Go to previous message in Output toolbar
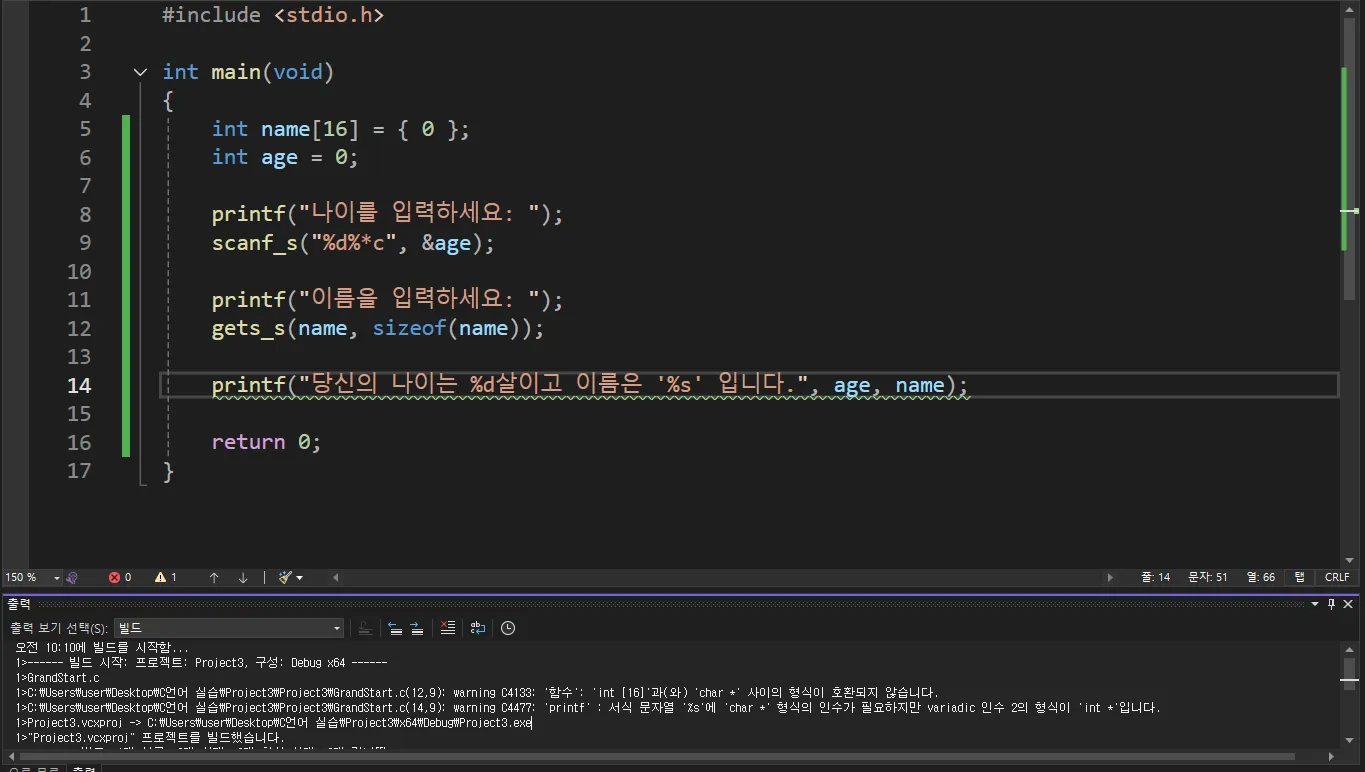This screenshot has width=1365, height=772. coord(395,628)
